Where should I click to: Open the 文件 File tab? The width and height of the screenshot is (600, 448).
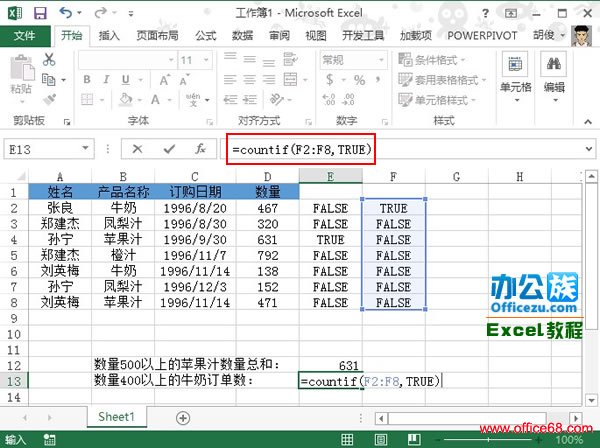25,36
